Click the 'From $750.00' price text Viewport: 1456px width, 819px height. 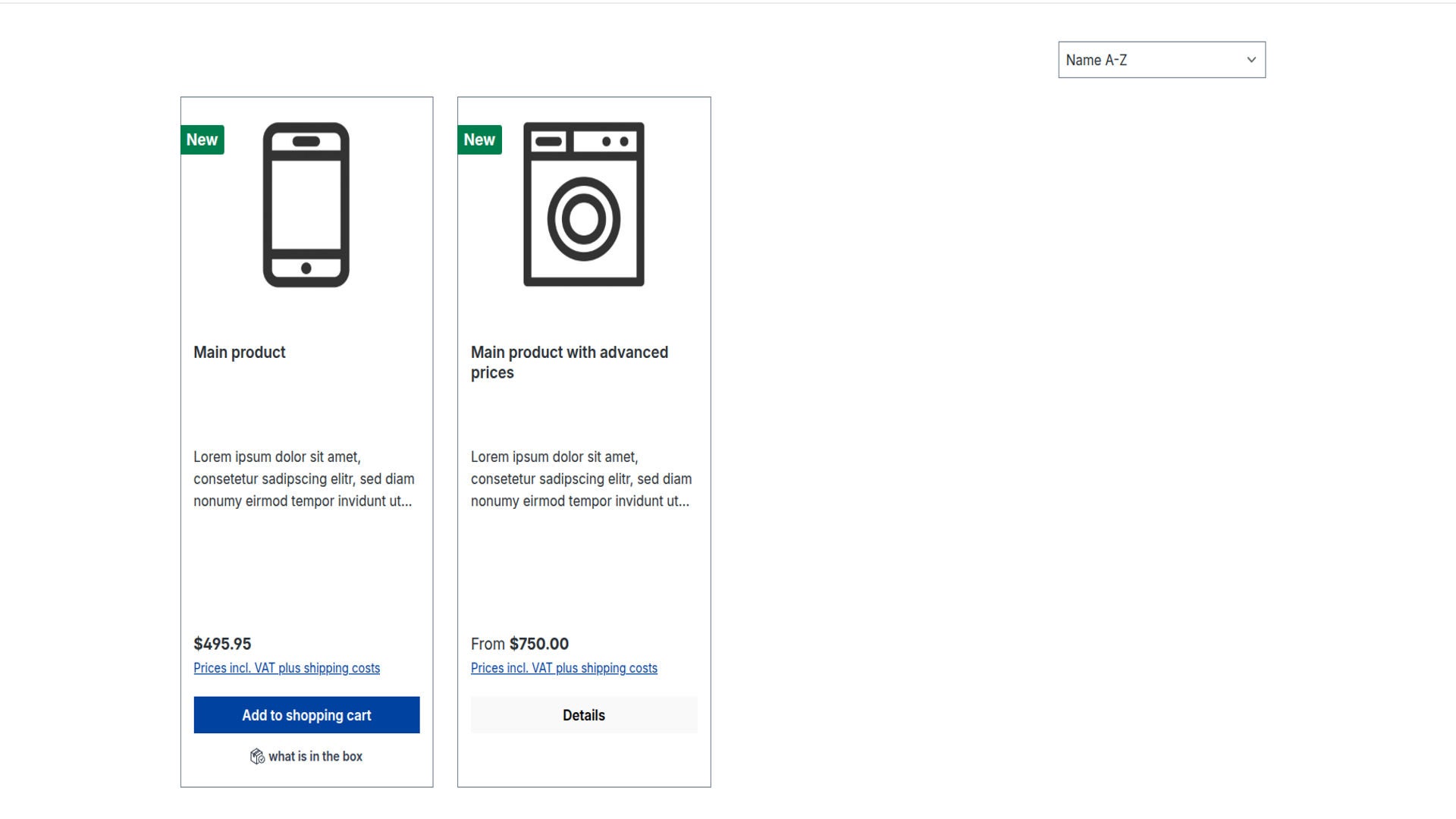pos(519,644)
